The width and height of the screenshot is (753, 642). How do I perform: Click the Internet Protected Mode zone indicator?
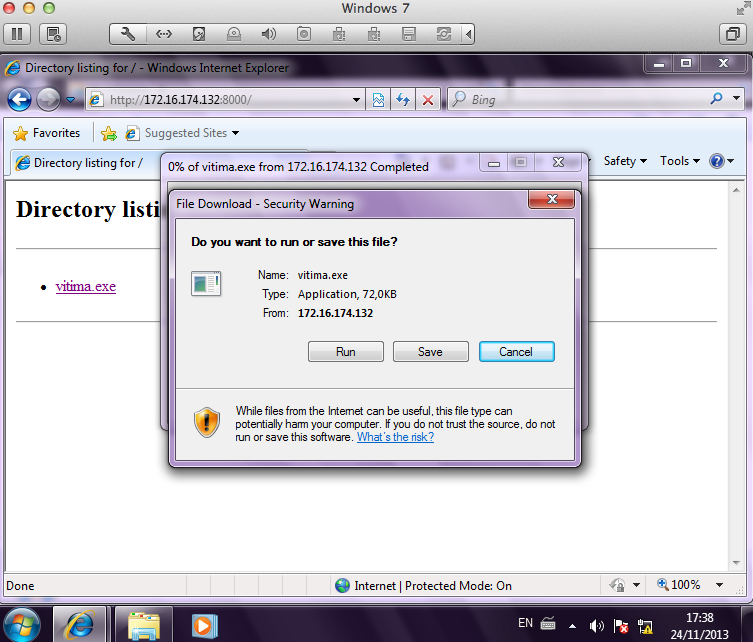(x=424, y=586)
